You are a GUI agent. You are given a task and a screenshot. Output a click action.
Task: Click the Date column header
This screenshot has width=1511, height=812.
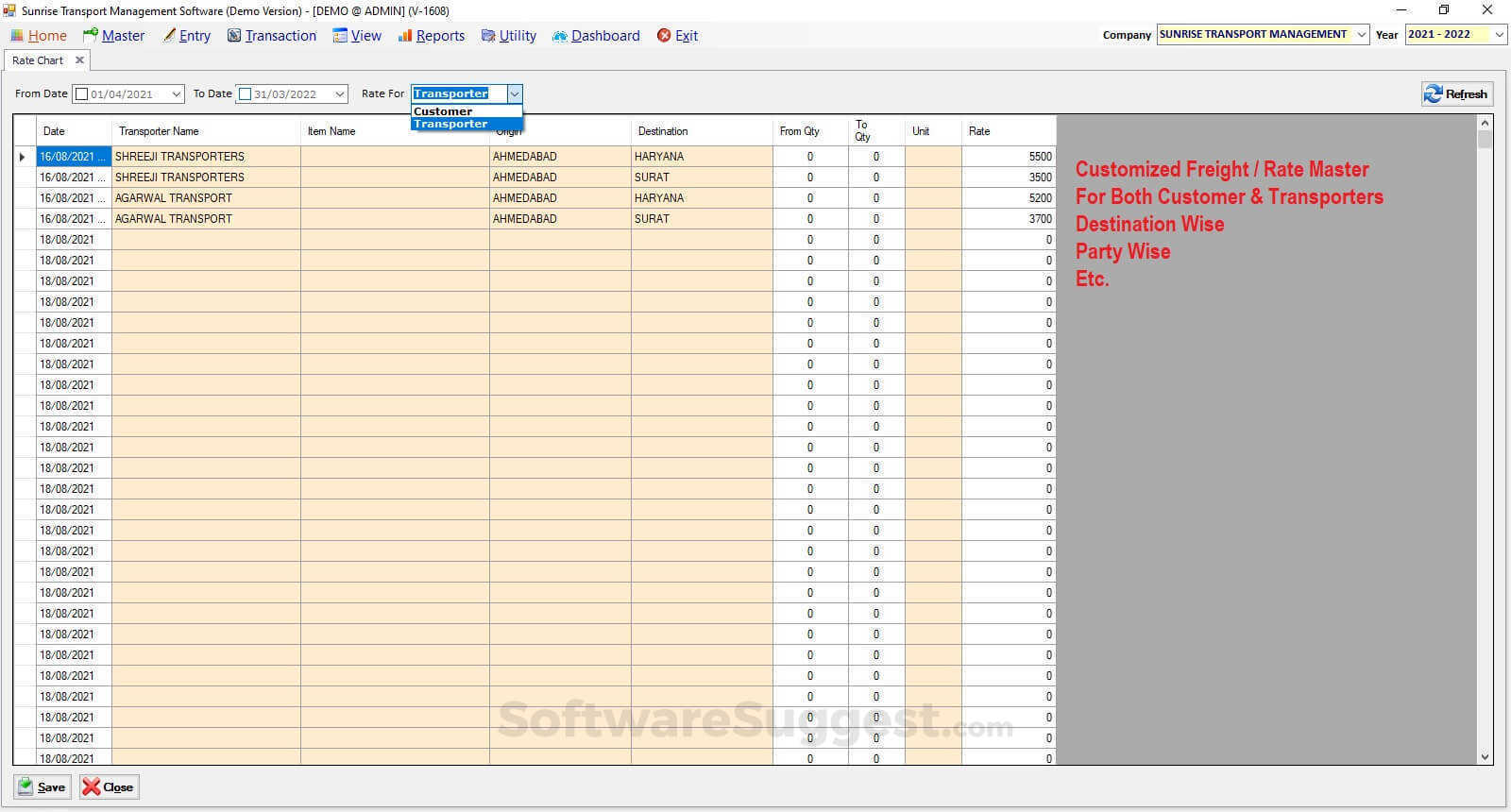[74, 131]
